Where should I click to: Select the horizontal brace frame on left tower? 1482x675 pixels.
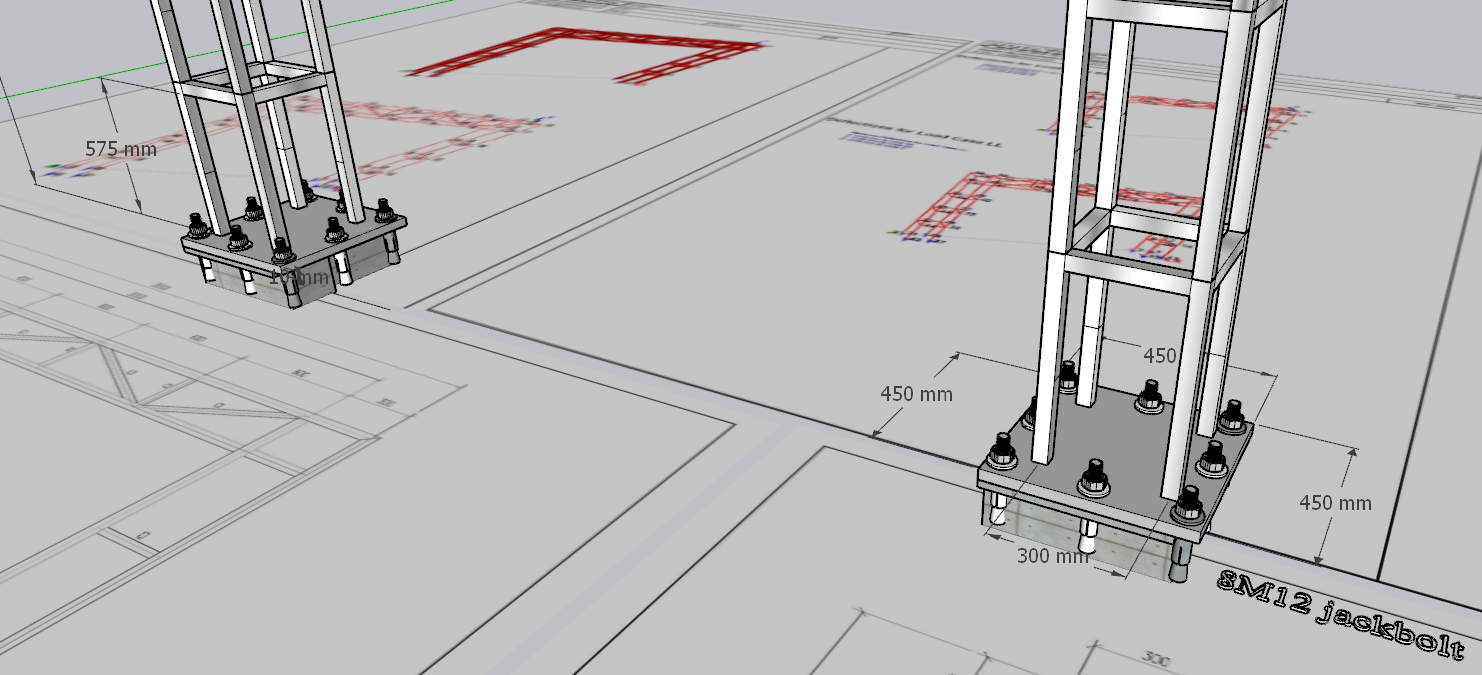[255, 83]
